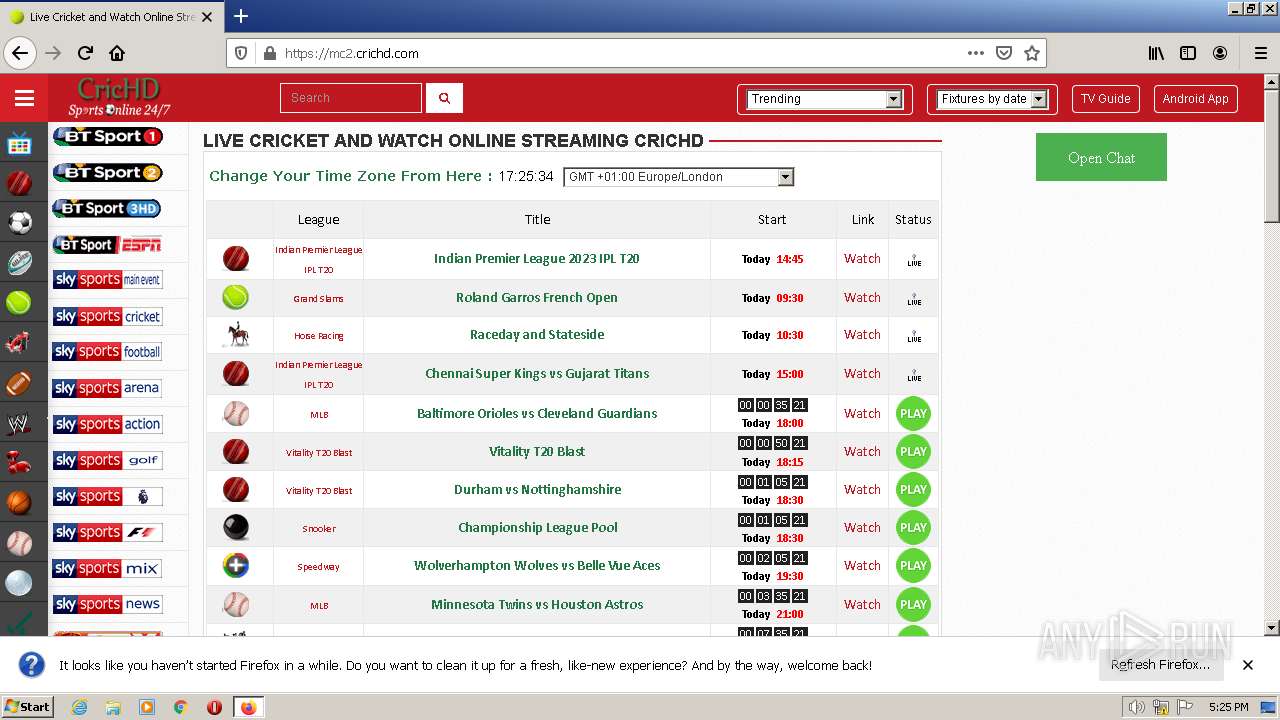The width and height of the screenshot is (1280, 720).
Task: Open Sky Sports Arena channel
Action: pos(107,388)
